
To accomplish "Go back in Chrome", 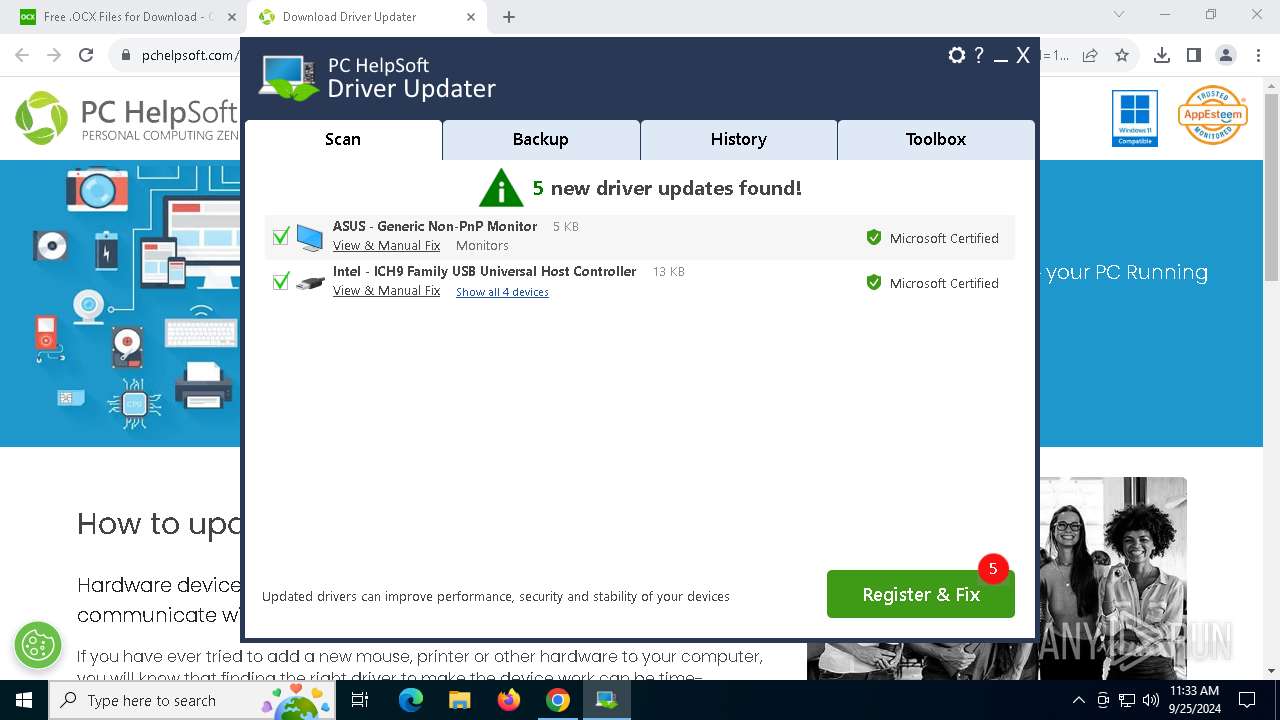I will point(22,56).
